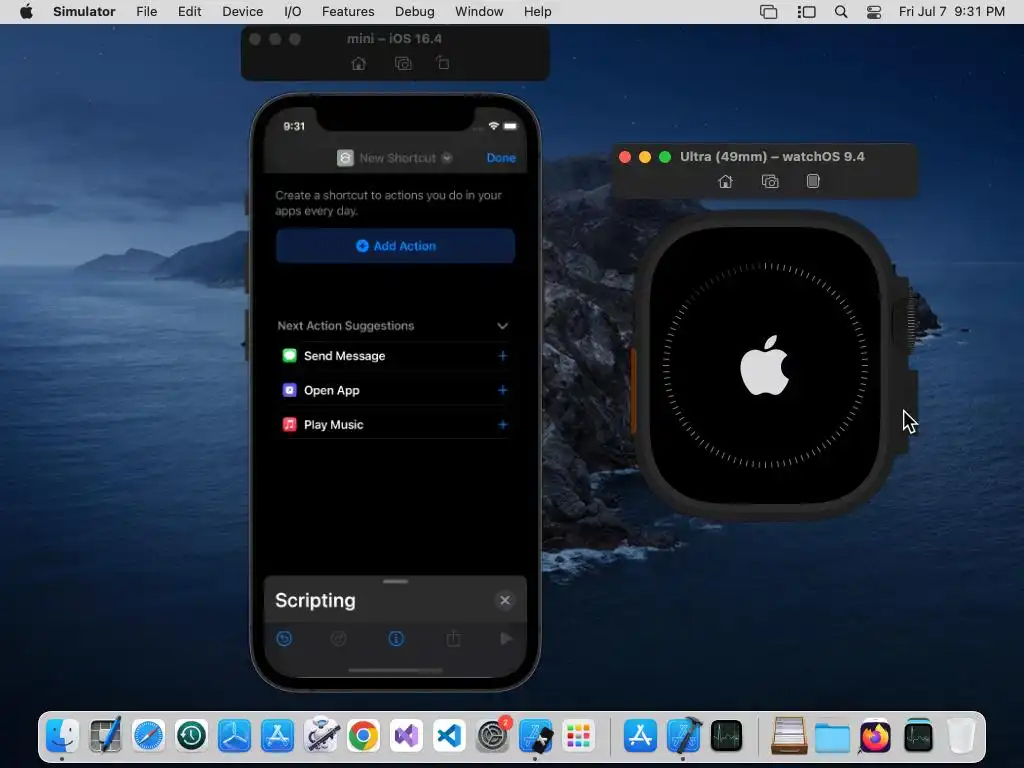Open the New Shortcut title dropdown arrow

(447, 158)
